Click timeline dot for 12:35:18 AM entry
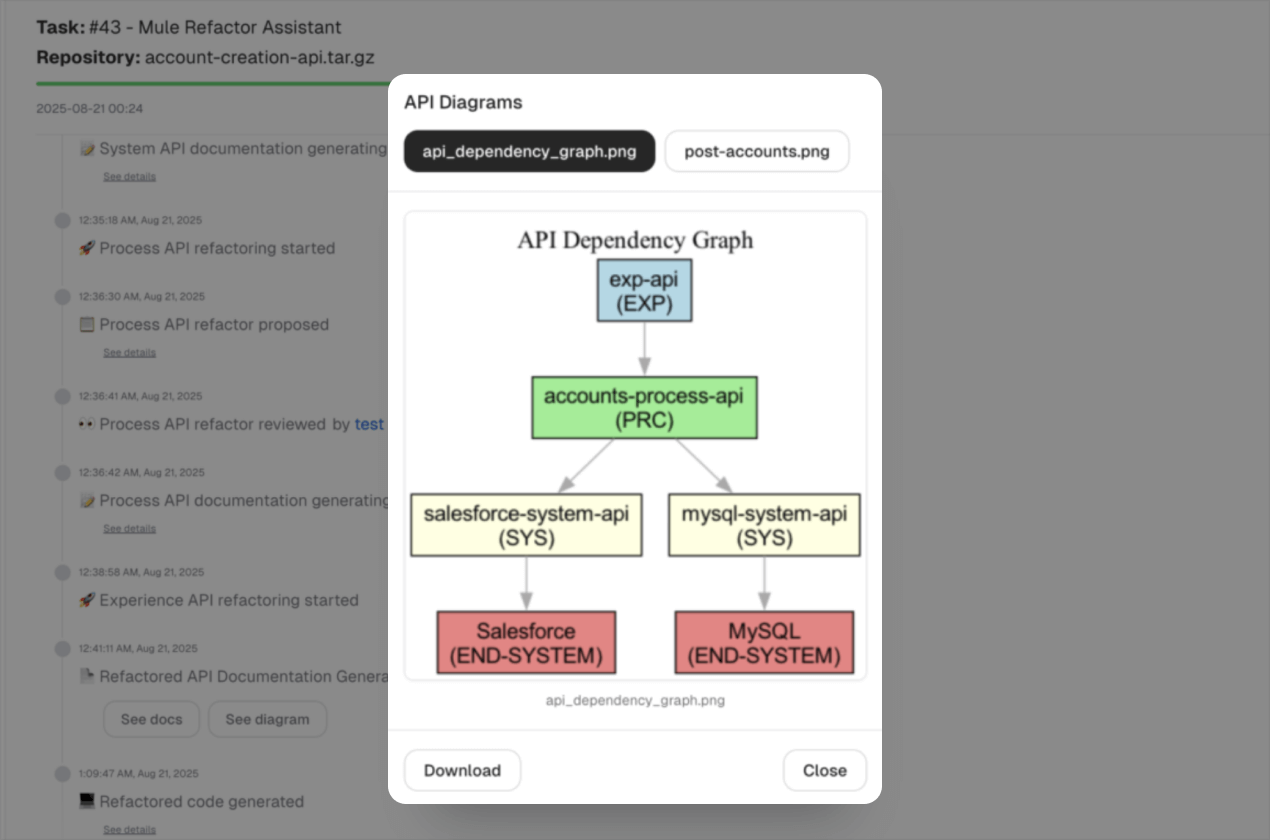 pos(62,221)
